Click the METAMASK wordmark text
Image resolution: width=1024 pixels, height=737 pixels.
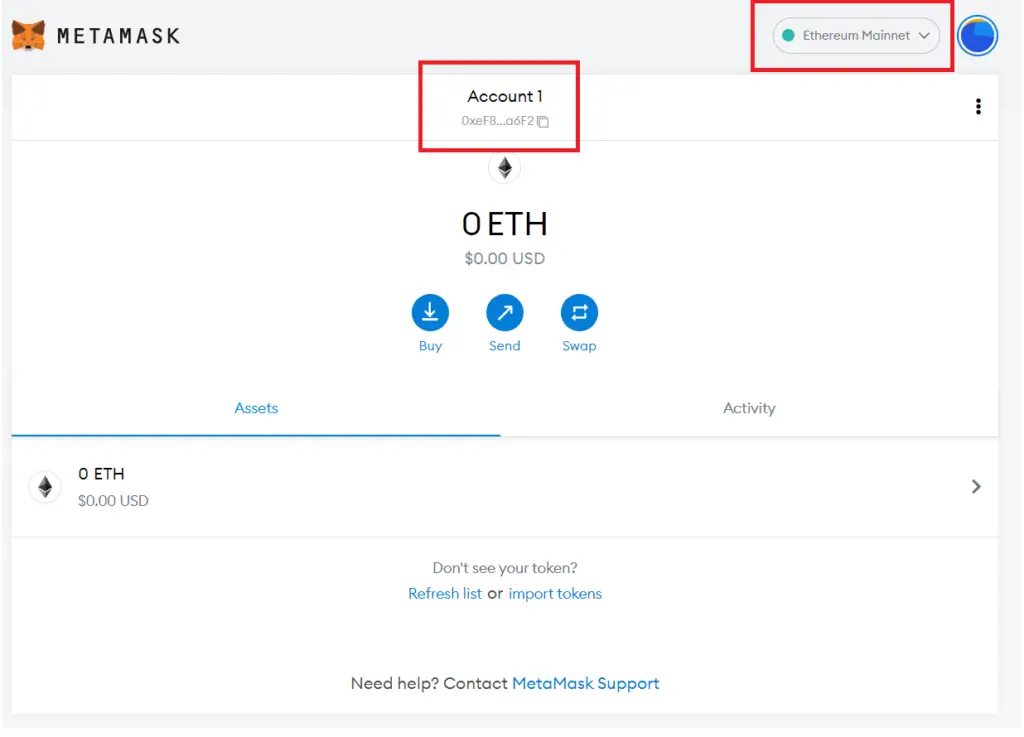pos(118,36)
